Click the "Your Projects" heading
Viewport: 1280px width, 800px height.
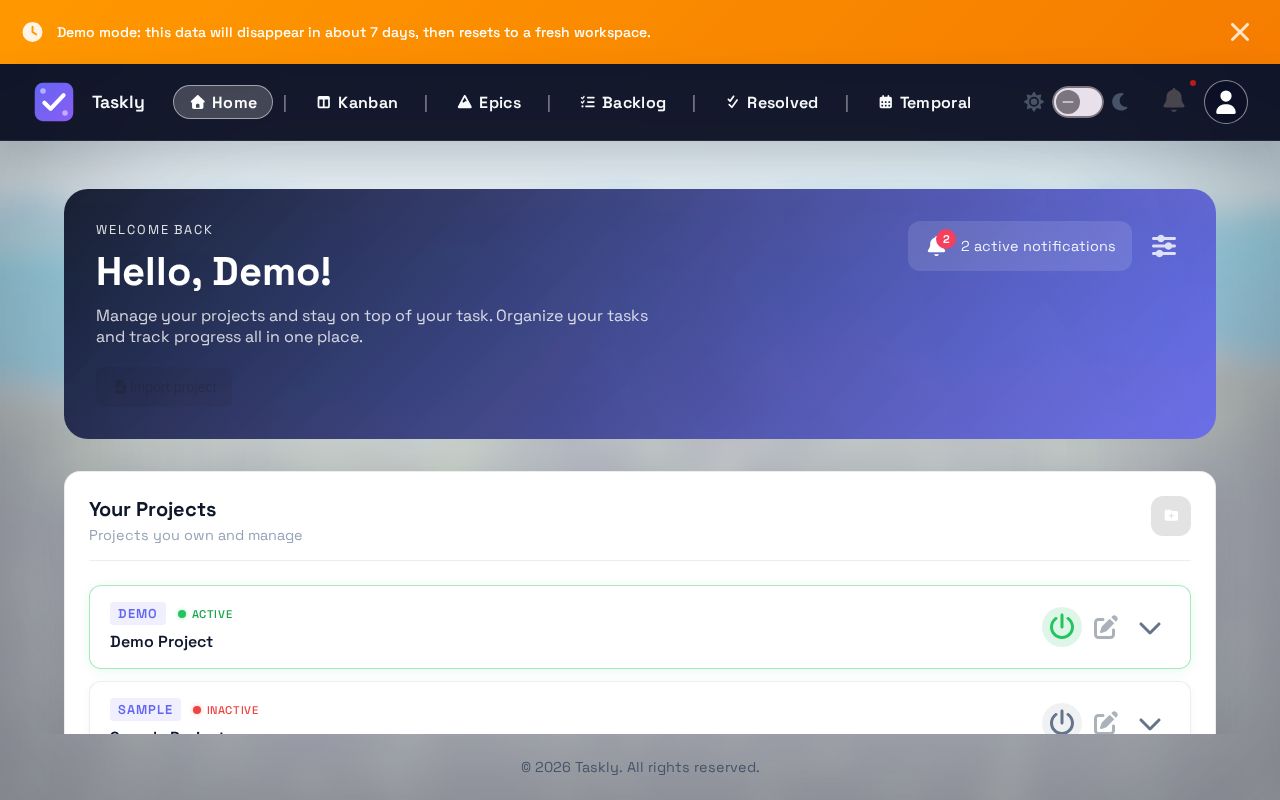(153, 509)
